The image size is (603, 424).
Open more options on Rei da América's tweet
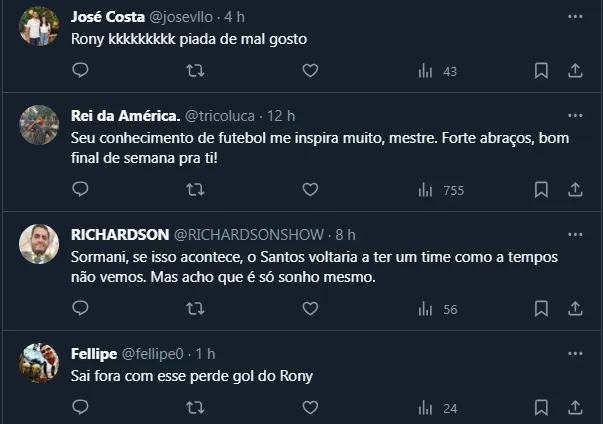575,116
